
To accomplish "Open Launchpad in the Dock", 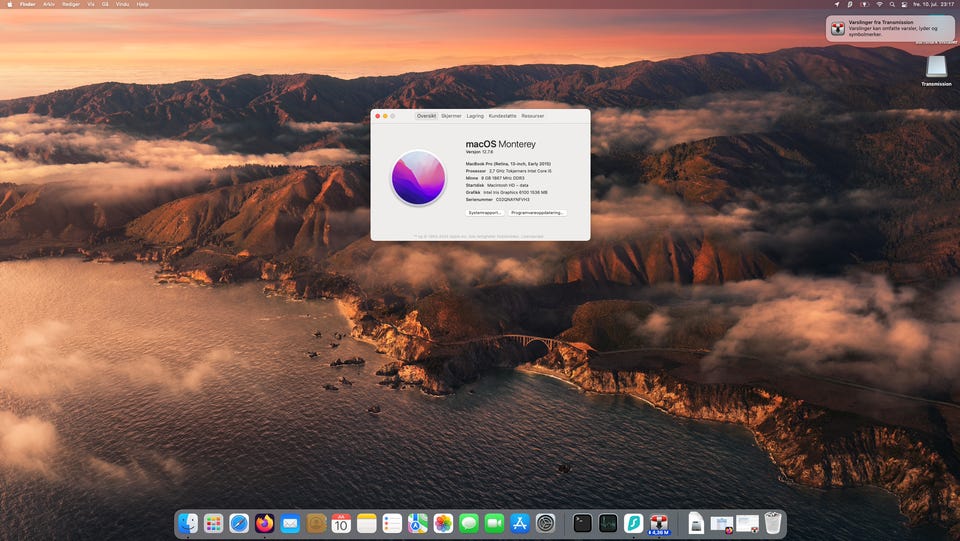I will click(x=213, y=523).
